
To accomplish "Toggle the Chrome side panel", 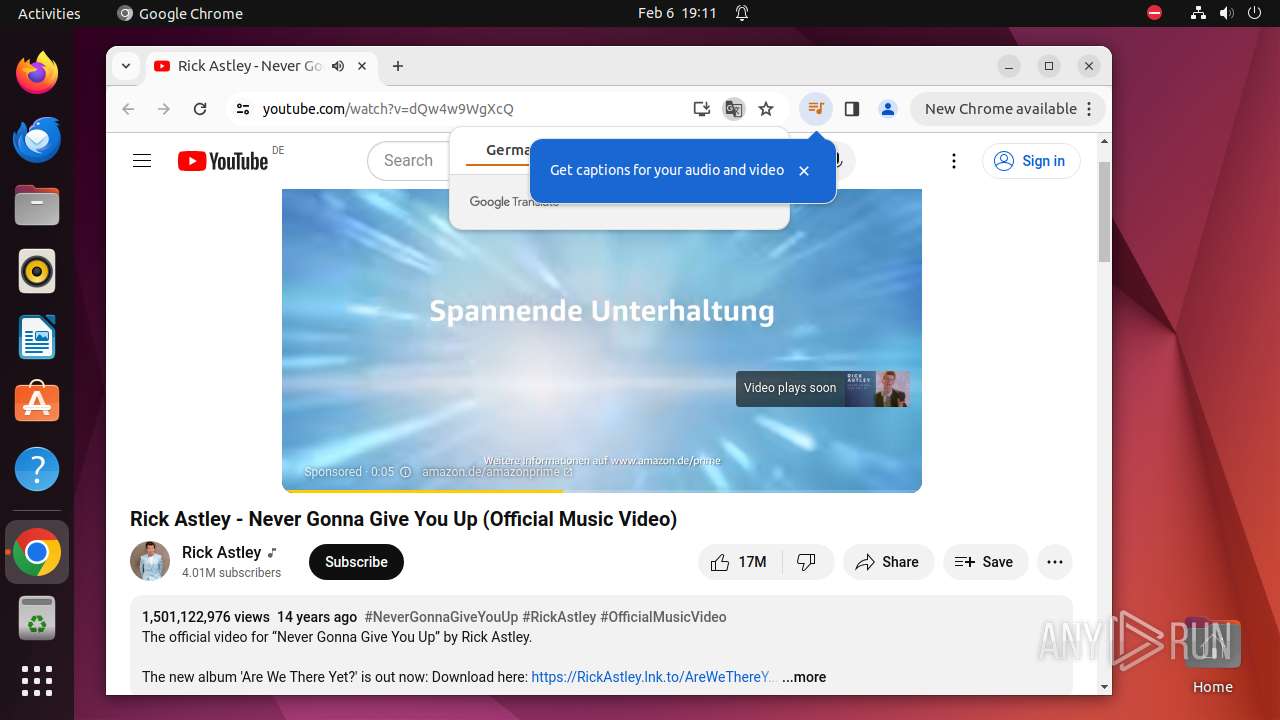I will (852, 109).
